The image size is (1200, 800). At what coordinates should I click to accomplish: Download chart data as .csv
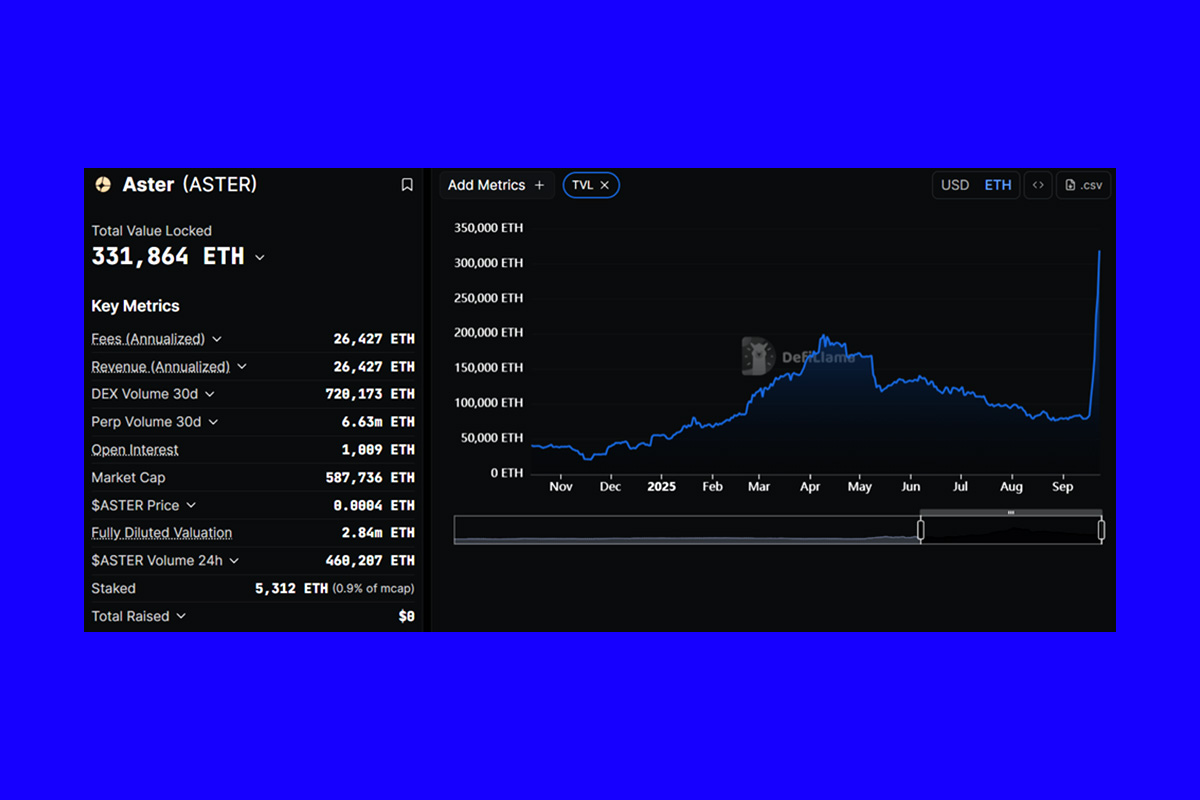[x=1083, y=185]
